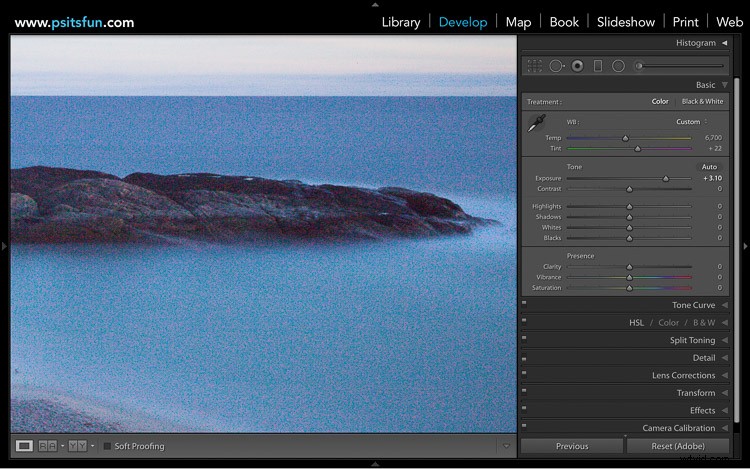Enable the Soft Proofing checkbox

(x=107, y=446)
